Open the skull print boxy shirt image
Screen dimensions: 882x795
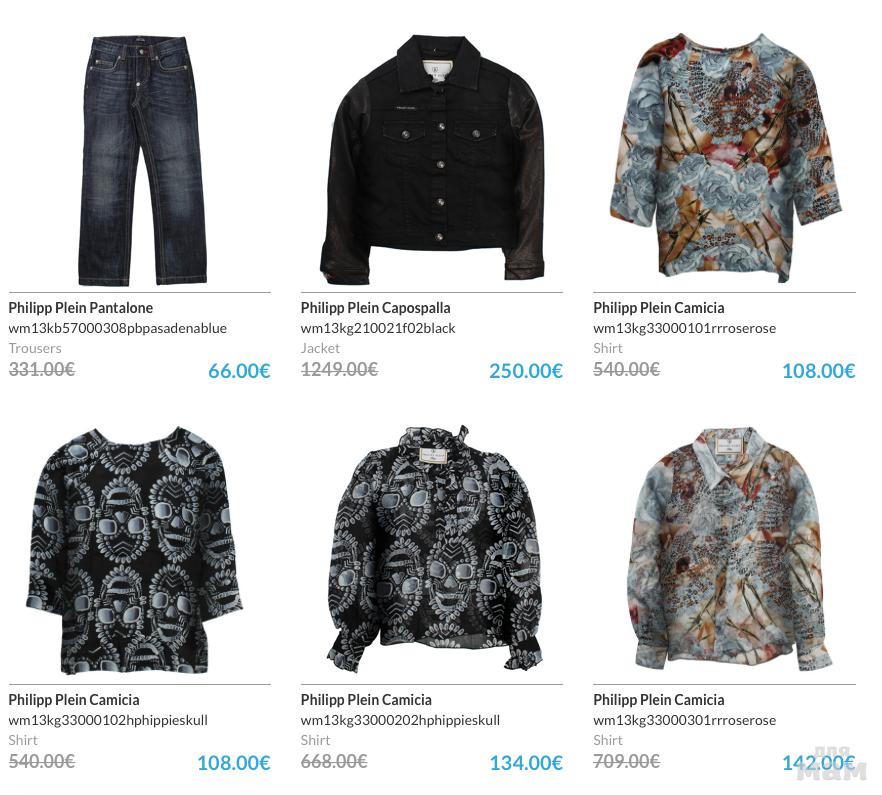pos(134,550)
